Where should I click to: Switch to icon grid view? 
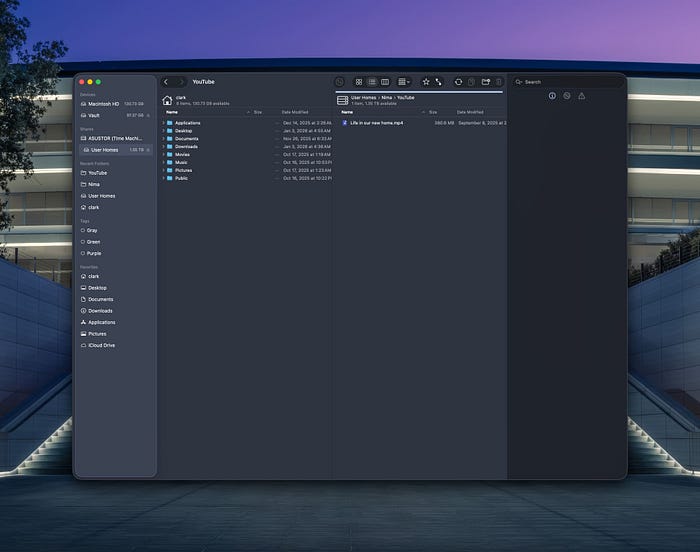pos(358,82)
